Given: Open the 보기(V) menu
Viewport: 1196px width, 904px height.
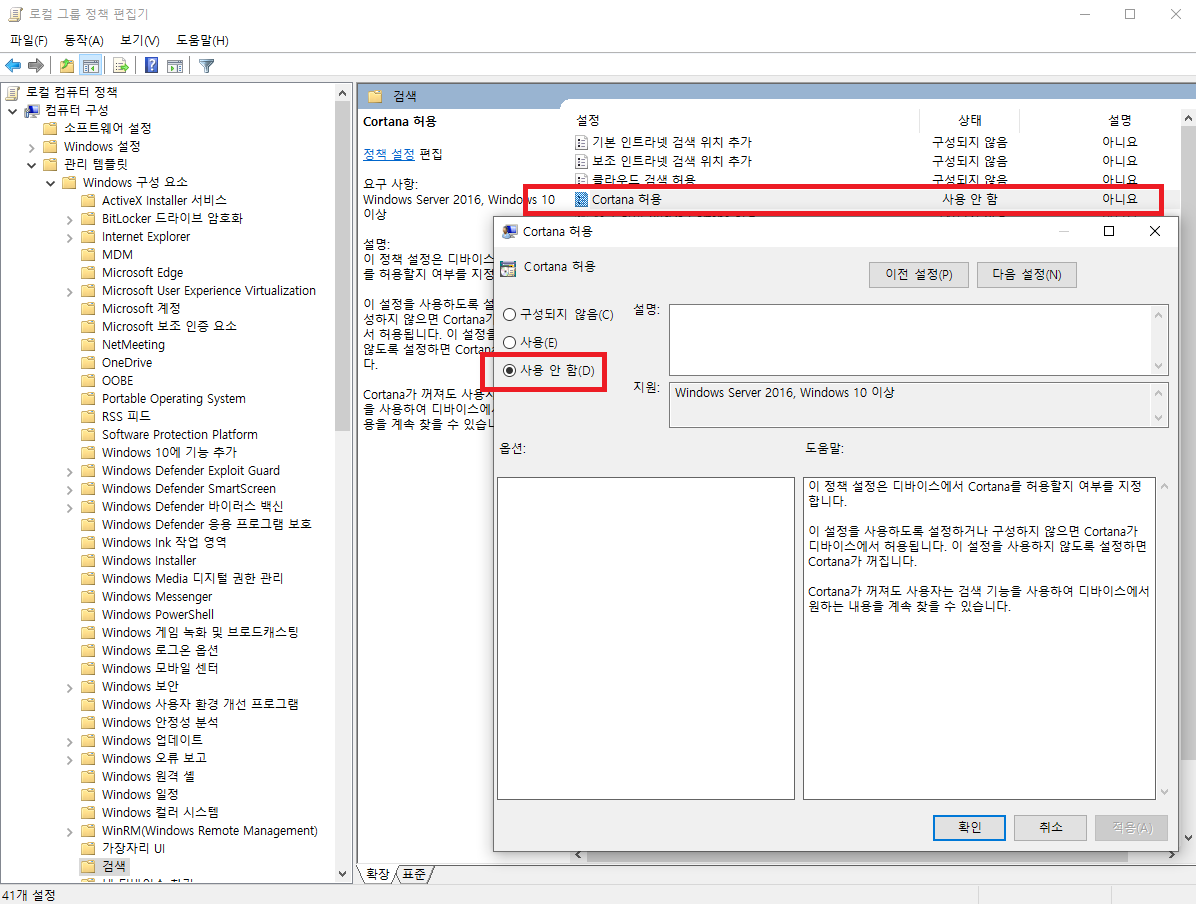Looking at the screenshot, I should coord(140,40).
